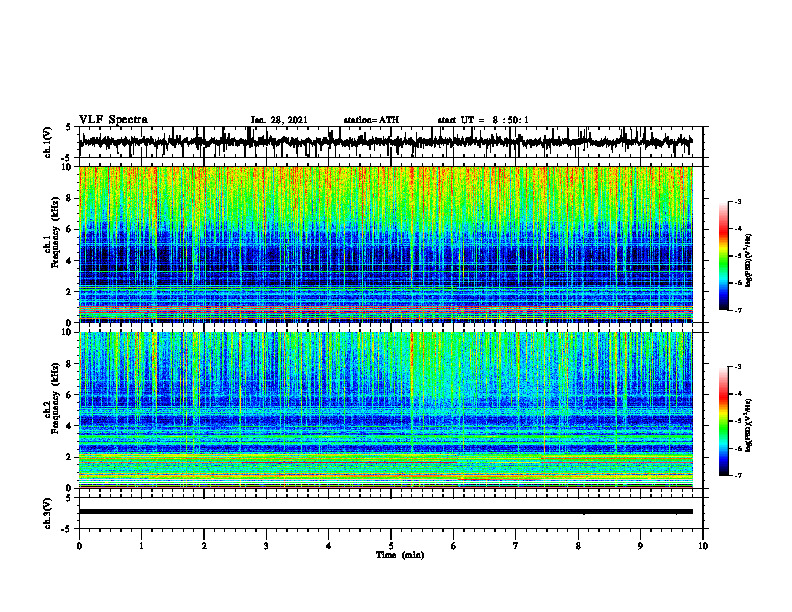The width and height of the screenshot is (792, 612).
Task: Click the 'ch.1(V)' axis label
Action: (48, 142)
